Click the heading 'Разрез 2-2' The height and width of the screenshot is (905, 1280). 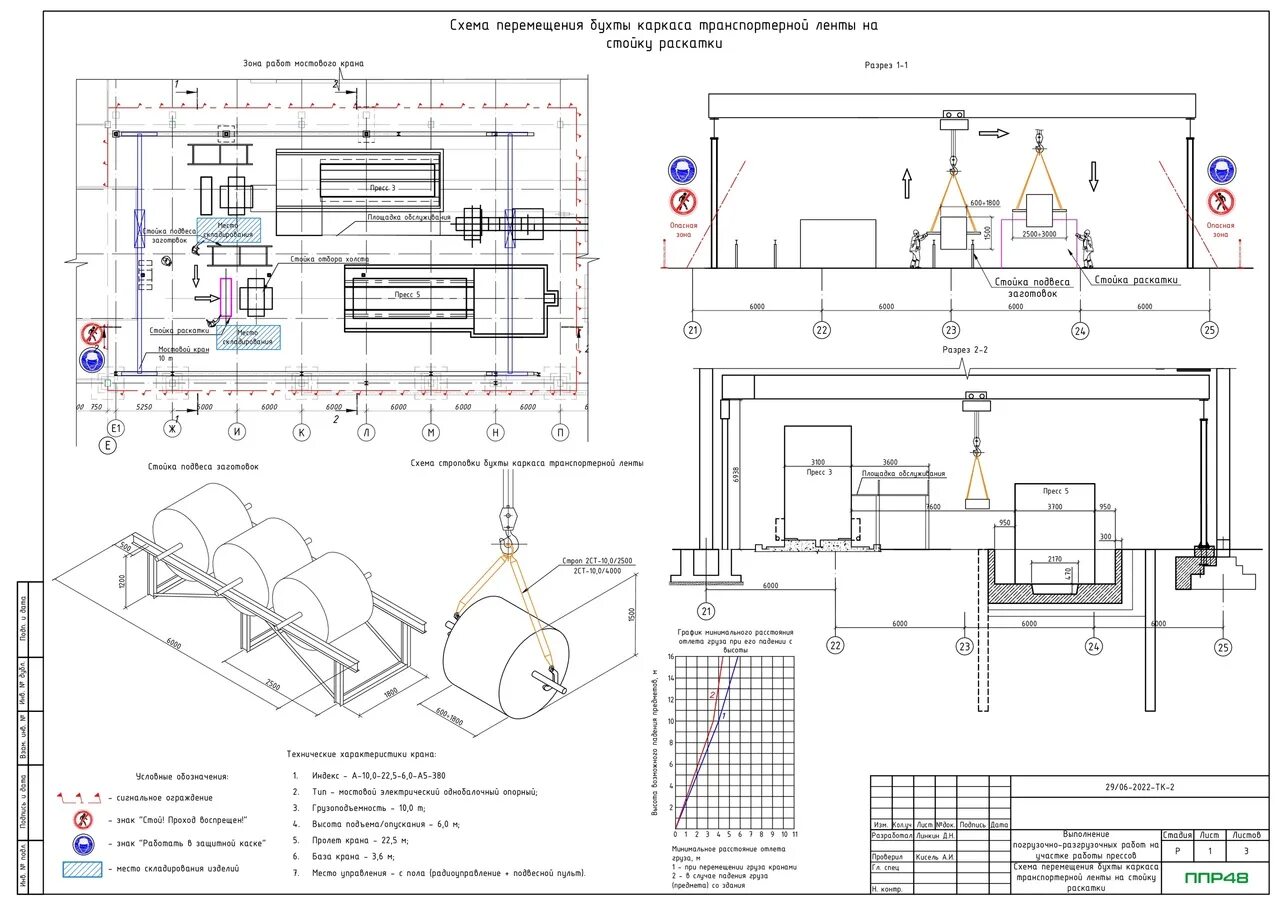[965, 350]
